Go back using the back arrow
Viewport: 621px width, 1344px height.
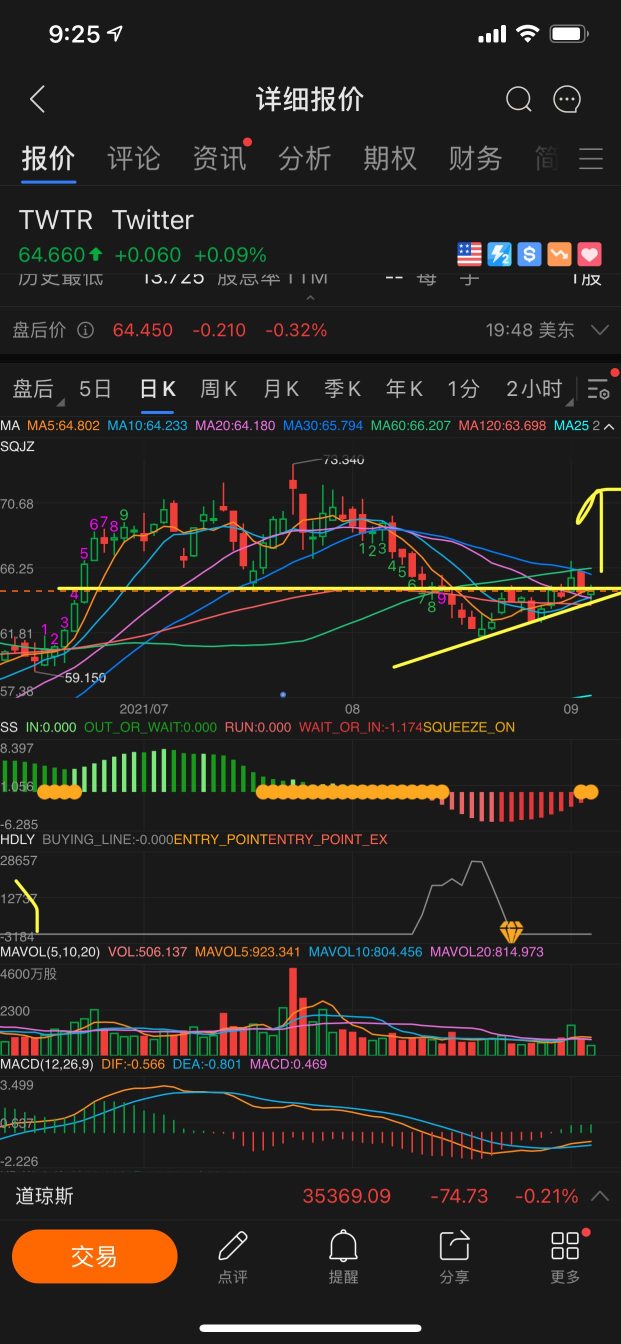coord(38,99)
